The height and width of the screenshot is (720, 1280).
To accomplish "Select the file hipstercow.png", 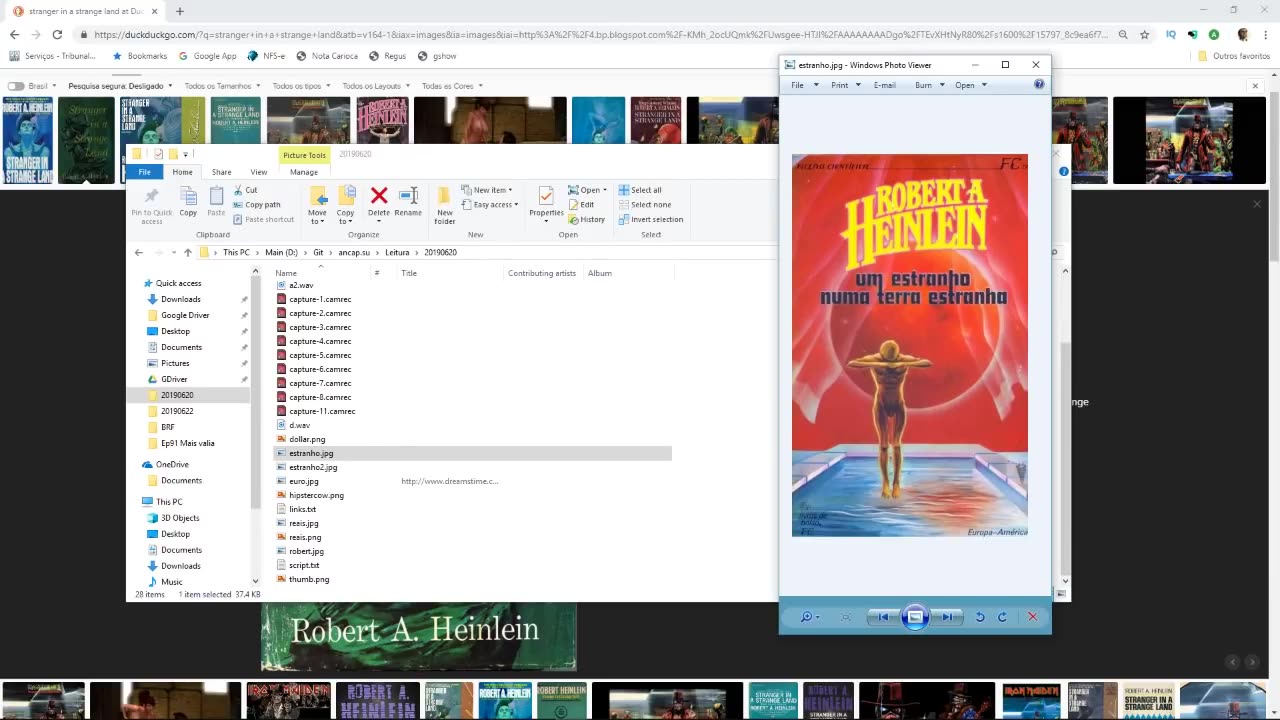I will [316, 495].
